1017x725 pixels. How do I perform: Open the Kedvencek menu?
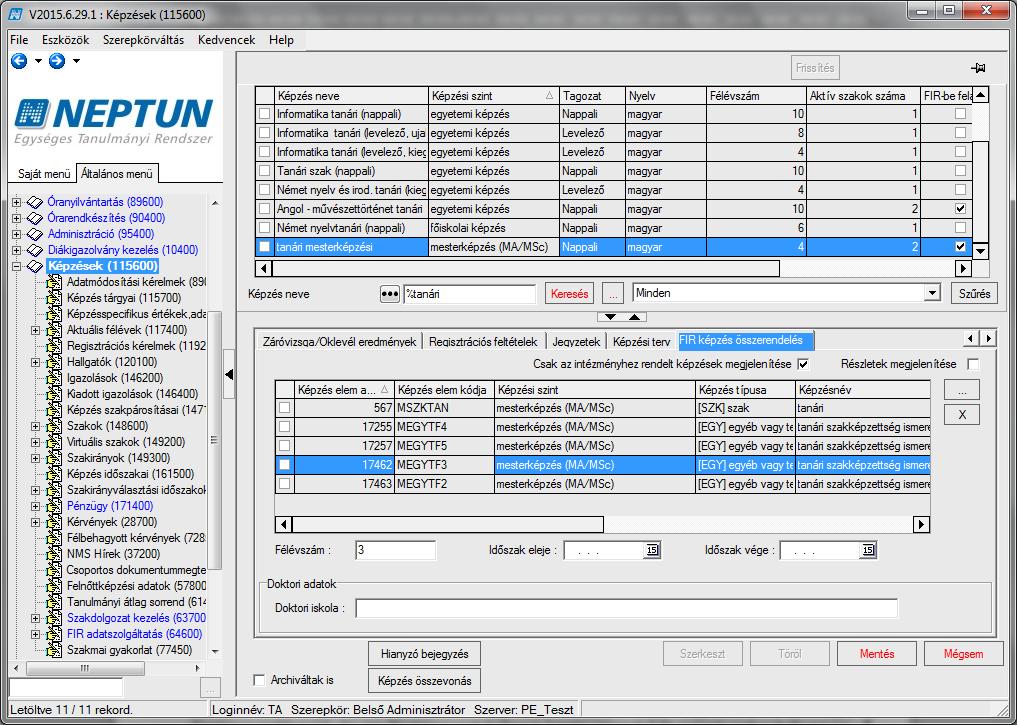pyautogui.click(x=226, y=40)
